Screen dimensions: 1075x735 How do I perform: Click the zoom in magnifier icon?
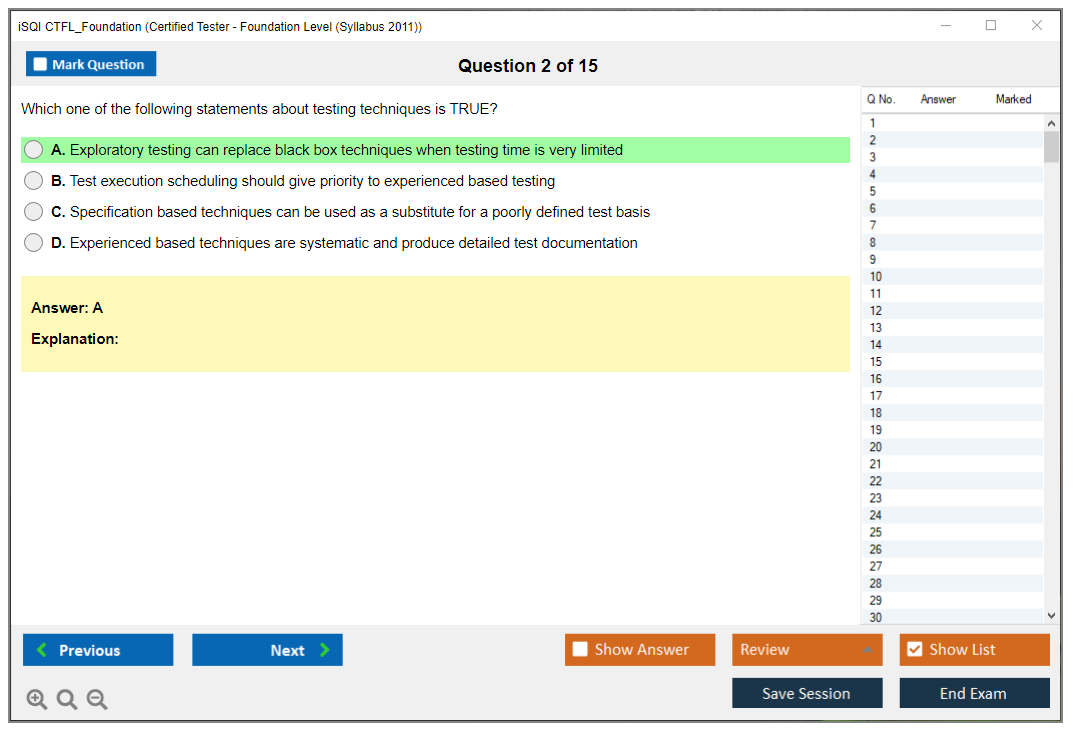(x=37, y=700)
